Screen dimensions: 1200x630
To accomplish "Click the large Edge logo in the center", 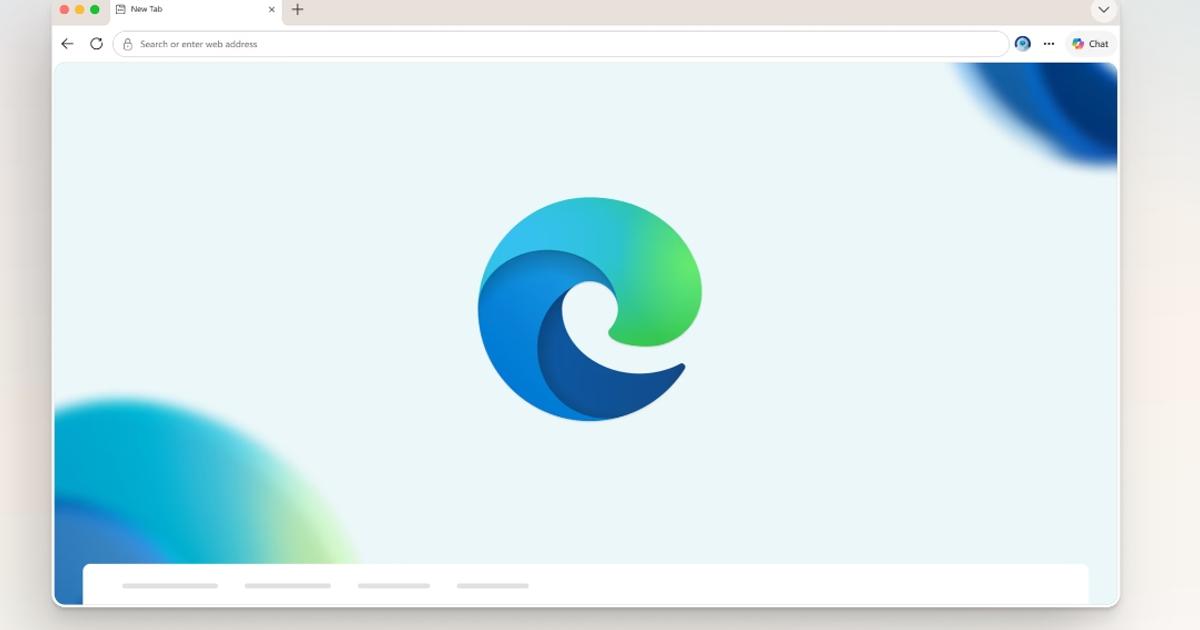I will click(589, 309).
